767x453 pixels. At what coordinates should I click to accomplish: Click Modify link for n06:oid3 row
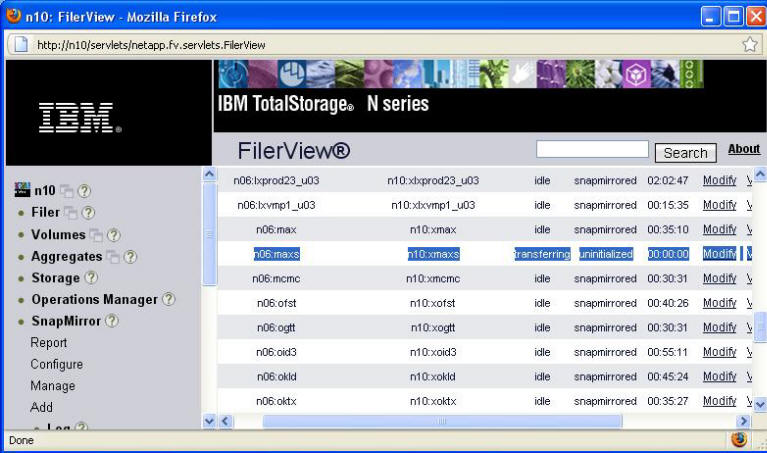point(719,352)
